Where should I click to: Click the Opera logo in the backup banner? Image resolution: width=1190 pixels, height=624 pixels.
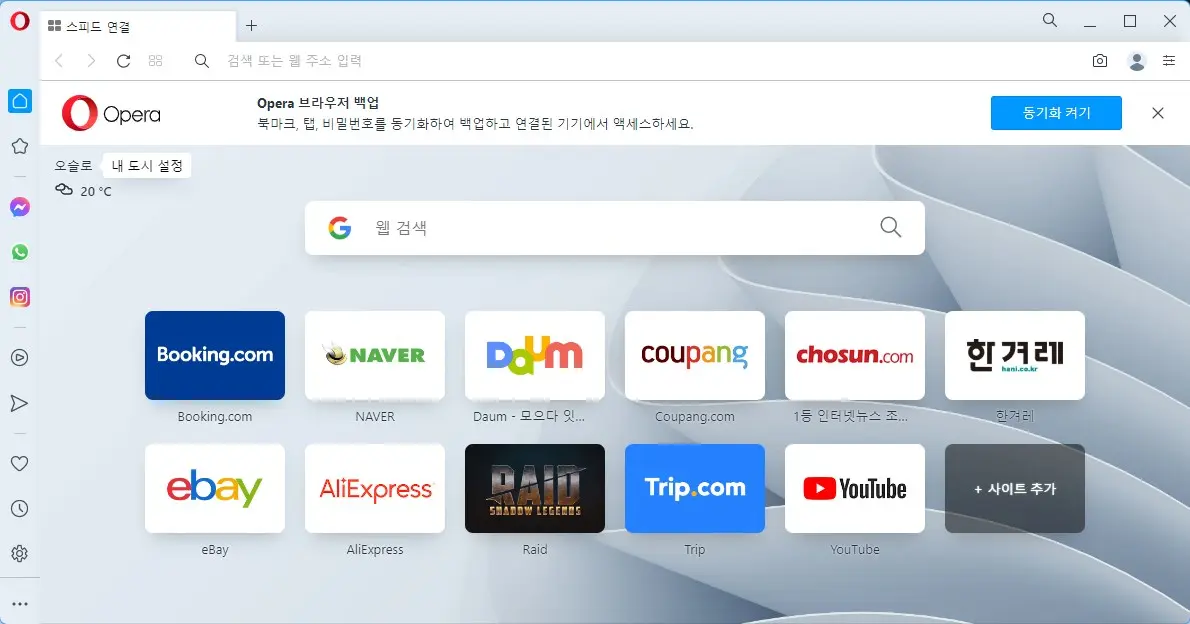pos(111,114)
